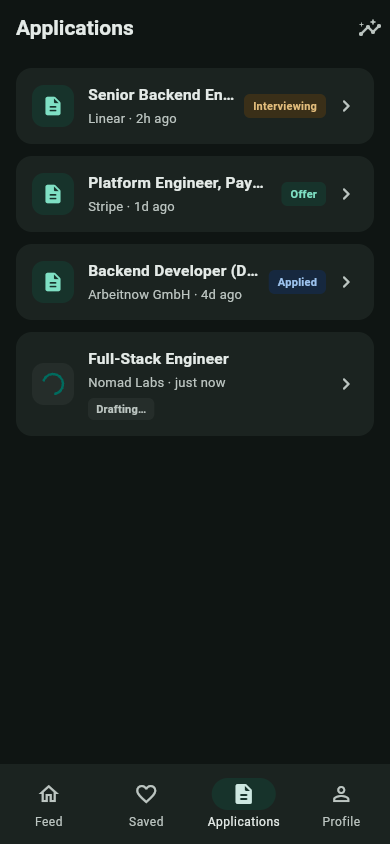Viewport: 390px width, 844px height.
Task: Switch to the Saved tab
Action: point(146,805)
